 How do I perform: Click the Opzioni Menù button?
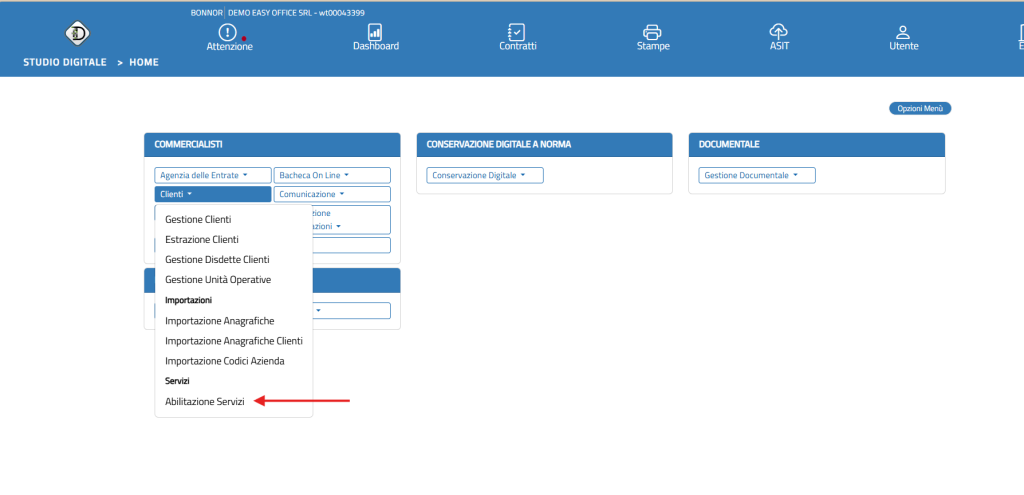[x=920, y=108]
